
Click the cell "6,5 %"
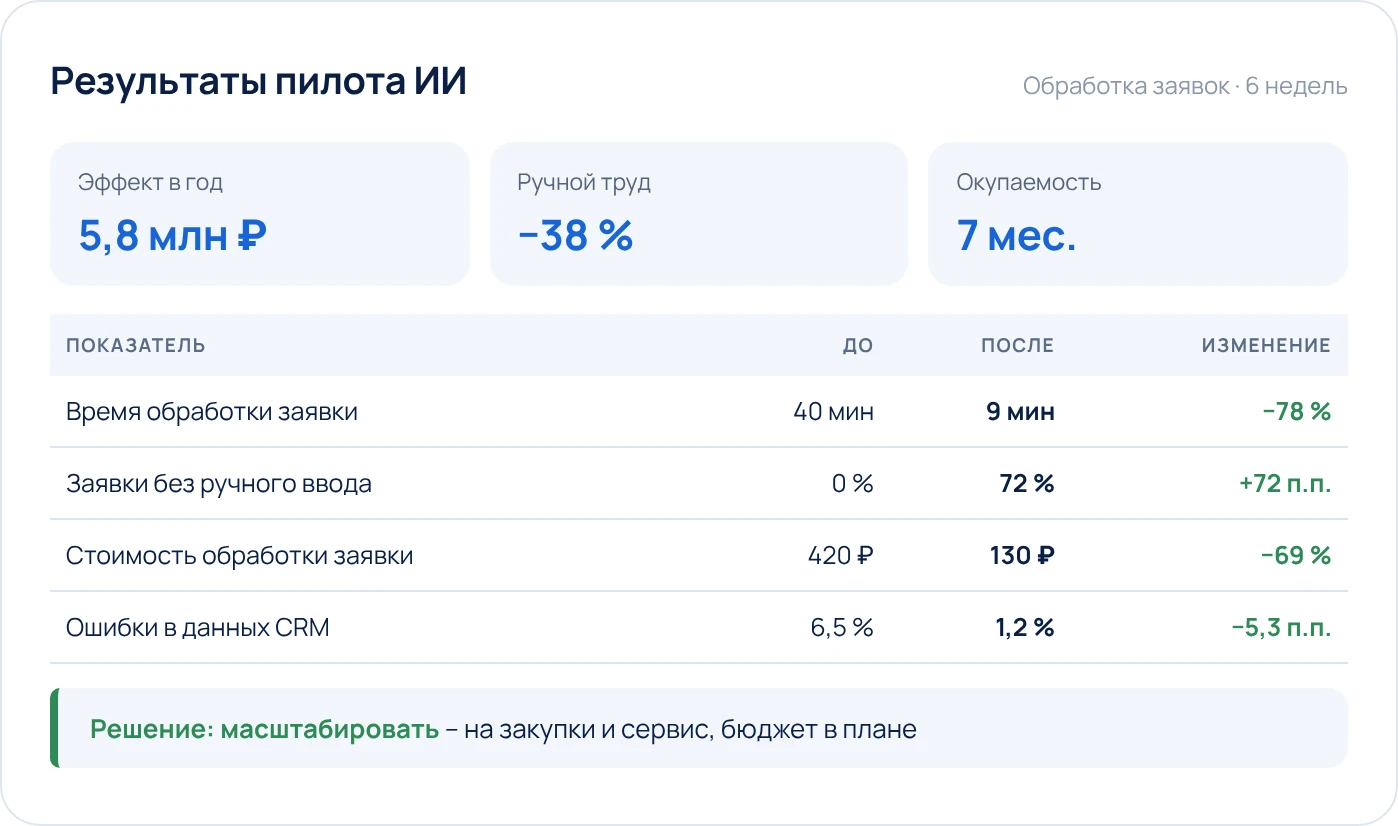[842, 628]
